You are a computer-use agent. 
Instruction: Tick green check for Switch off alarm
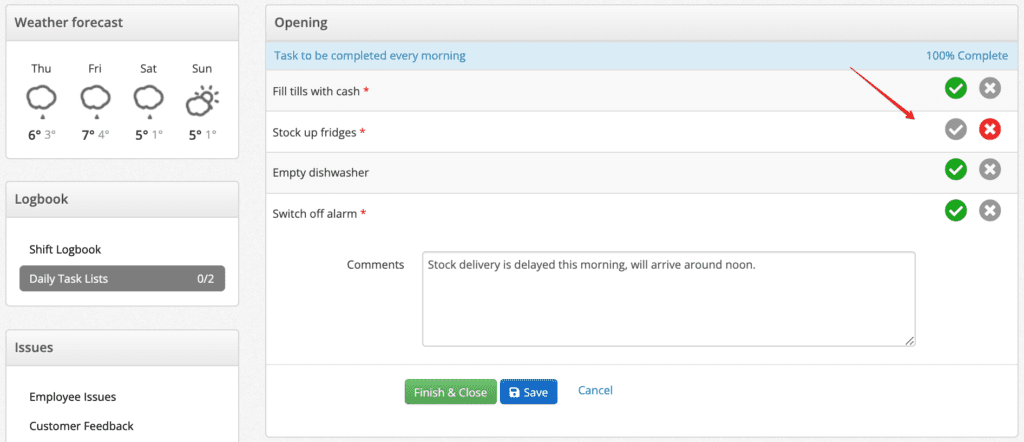tap(955, 210)
